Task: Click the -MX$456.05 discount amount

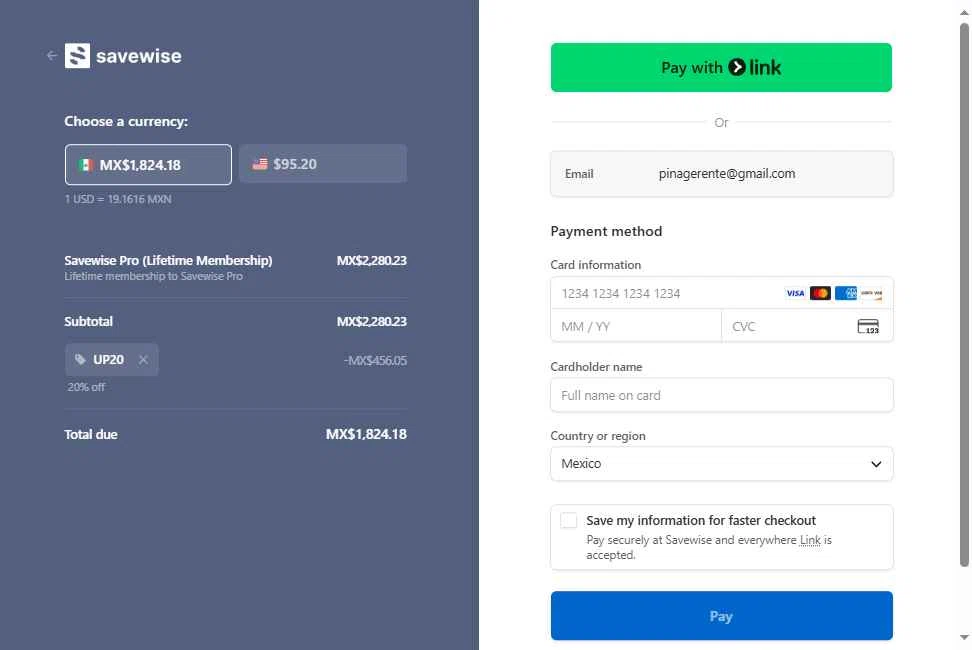Action: (x=376, y=360)
